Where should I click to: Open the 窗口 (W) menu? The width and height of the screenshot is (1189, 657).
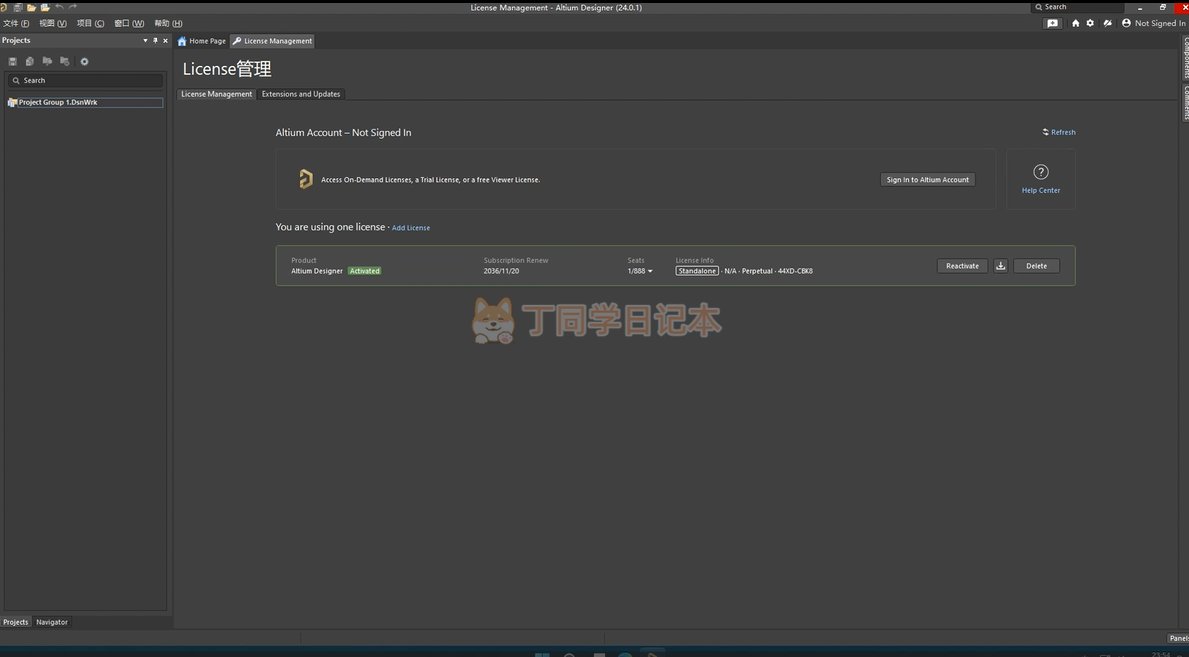pyautogui.click(x=129, y=24)
